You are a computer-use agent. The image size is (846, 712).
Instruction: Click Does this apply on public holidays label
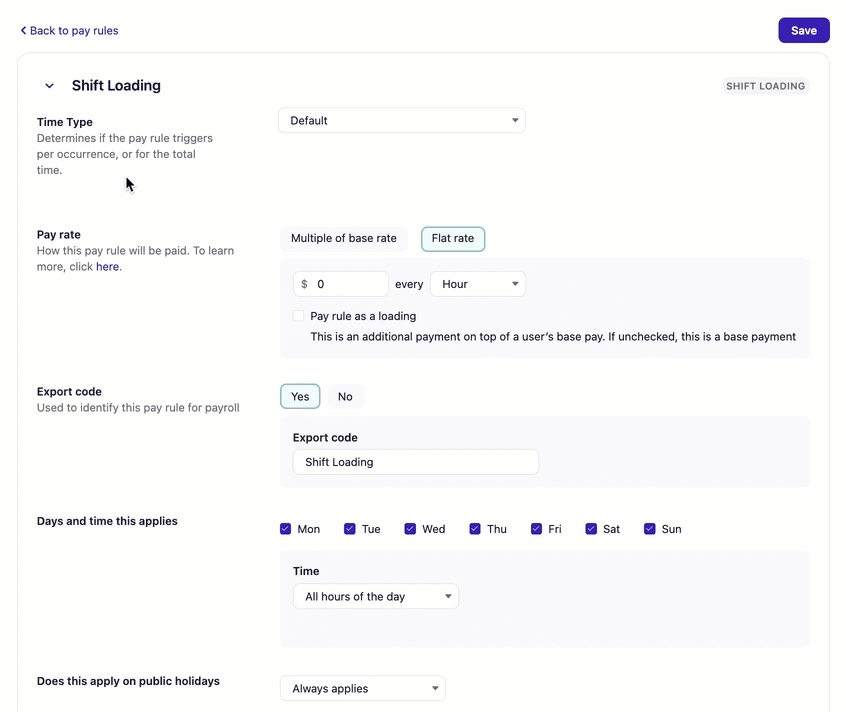(x=128, y=681)
